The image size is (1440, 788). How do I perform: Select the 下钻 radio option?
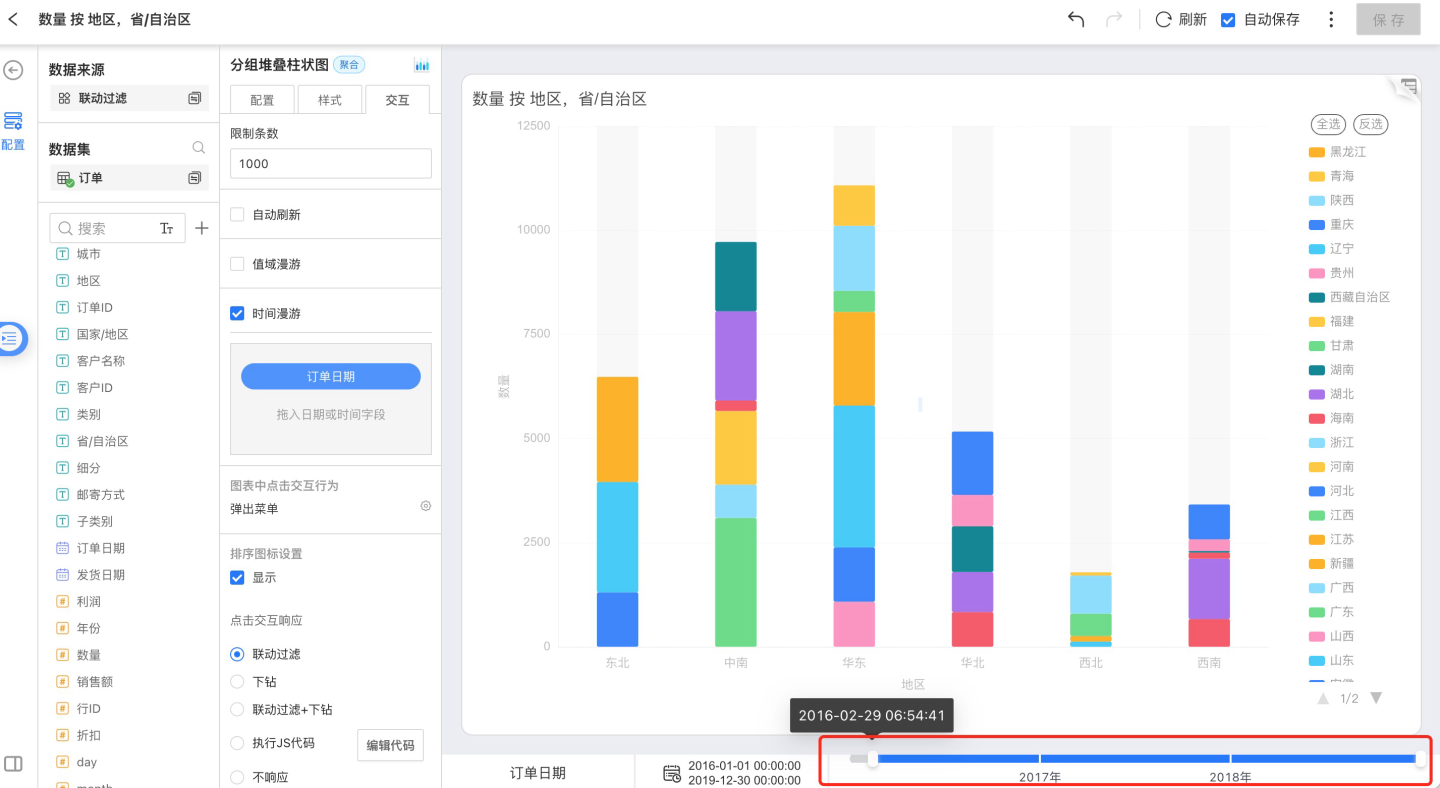tap(237, 682)
